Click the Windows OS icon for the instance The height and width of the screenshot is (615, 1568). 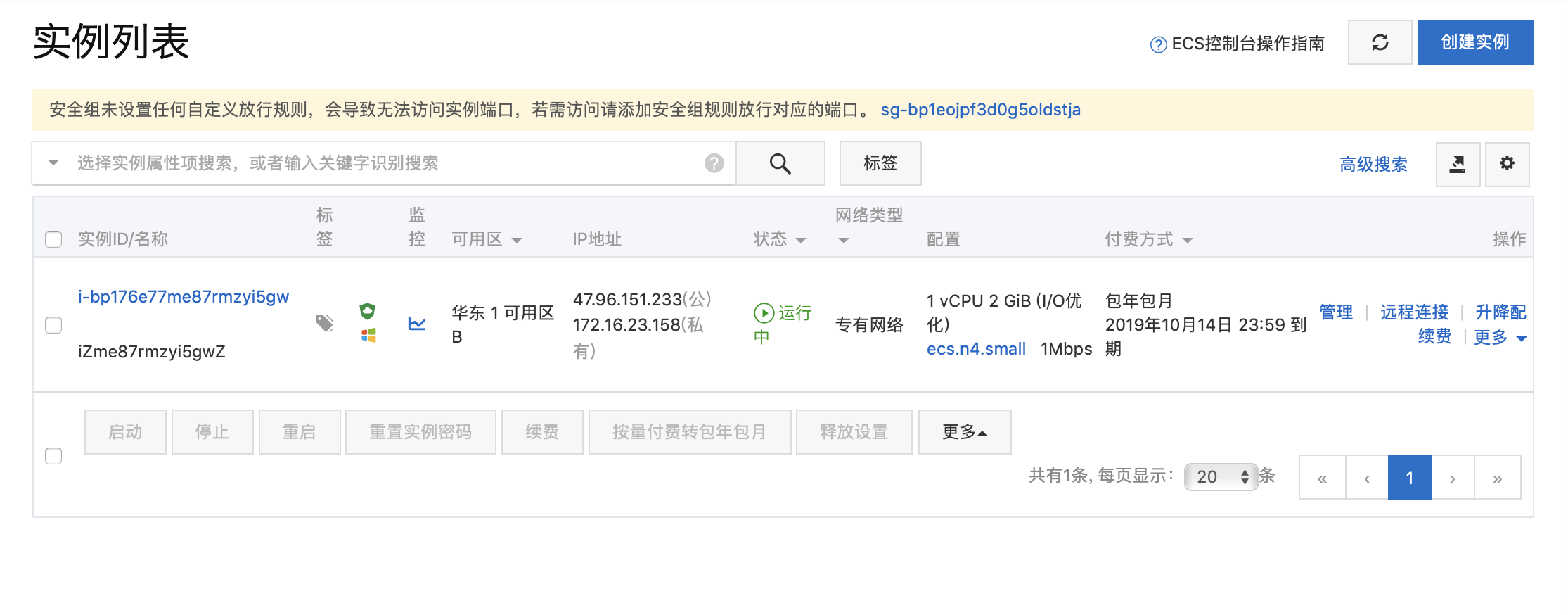click(368, 336)
